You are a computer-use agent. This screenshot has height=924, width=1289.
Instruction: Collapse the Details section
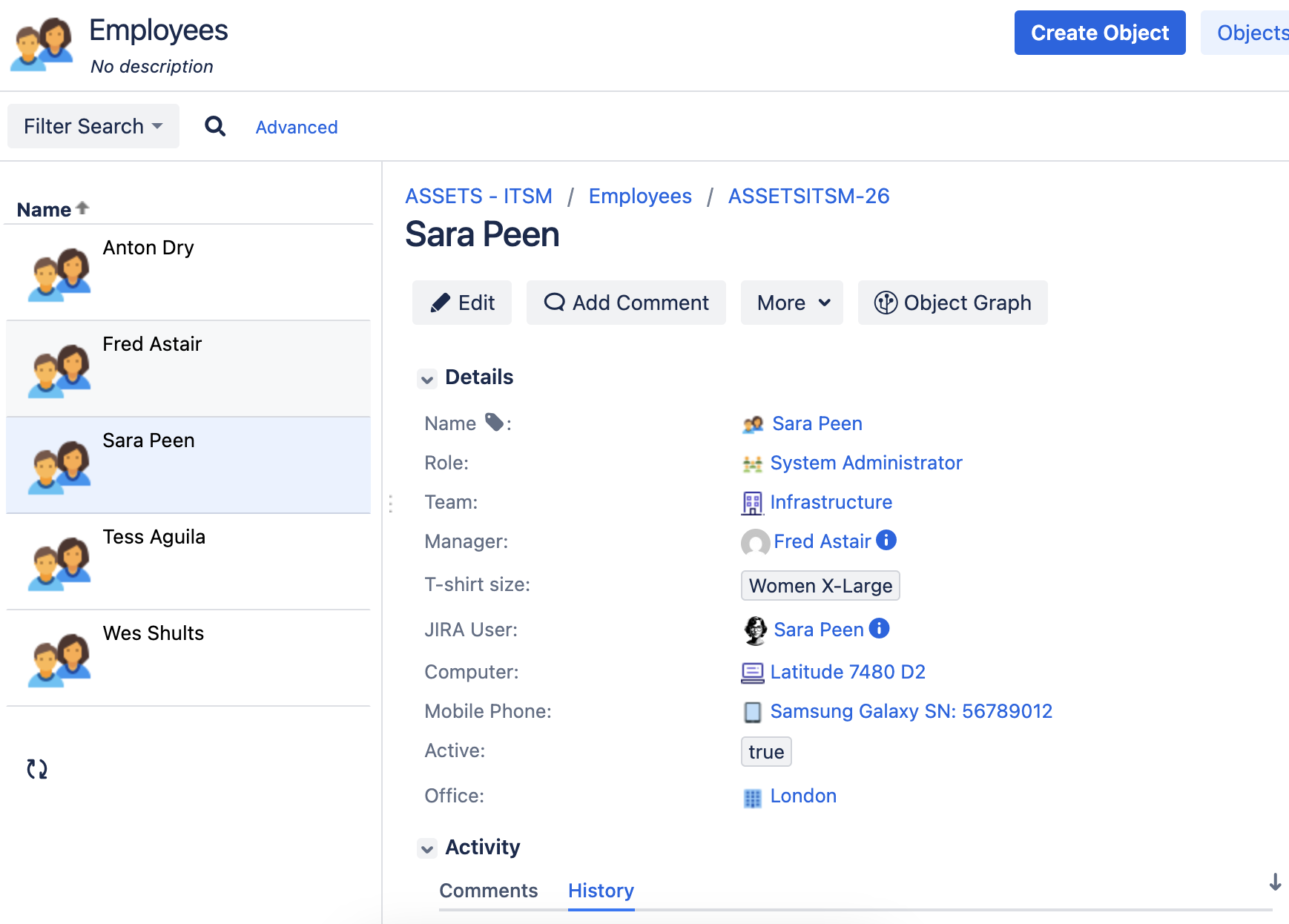427,378
